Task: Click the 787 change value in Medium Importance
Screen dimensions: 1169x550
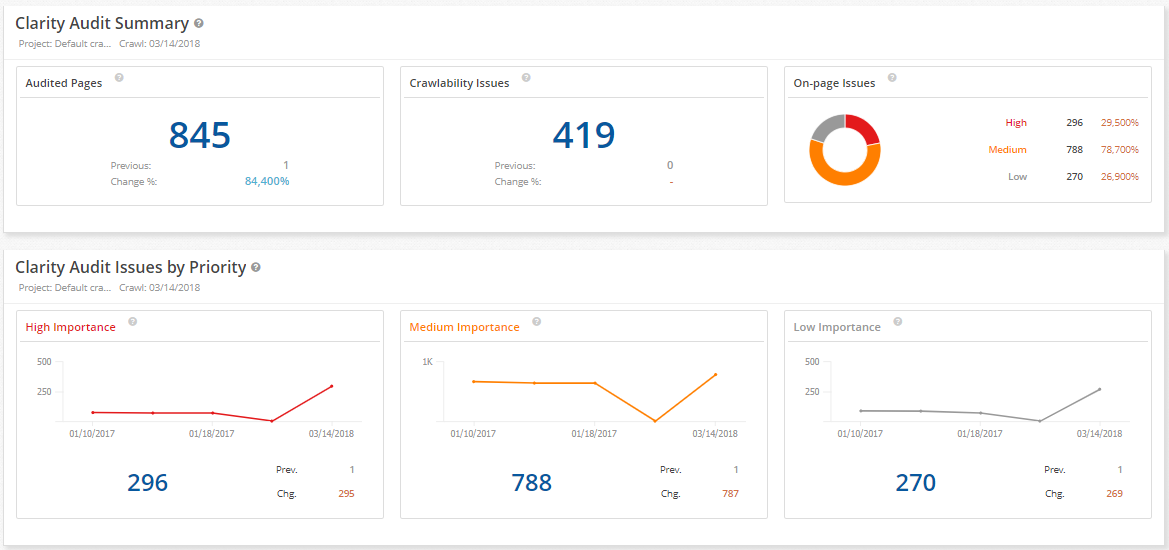Action: pos(730,493)
